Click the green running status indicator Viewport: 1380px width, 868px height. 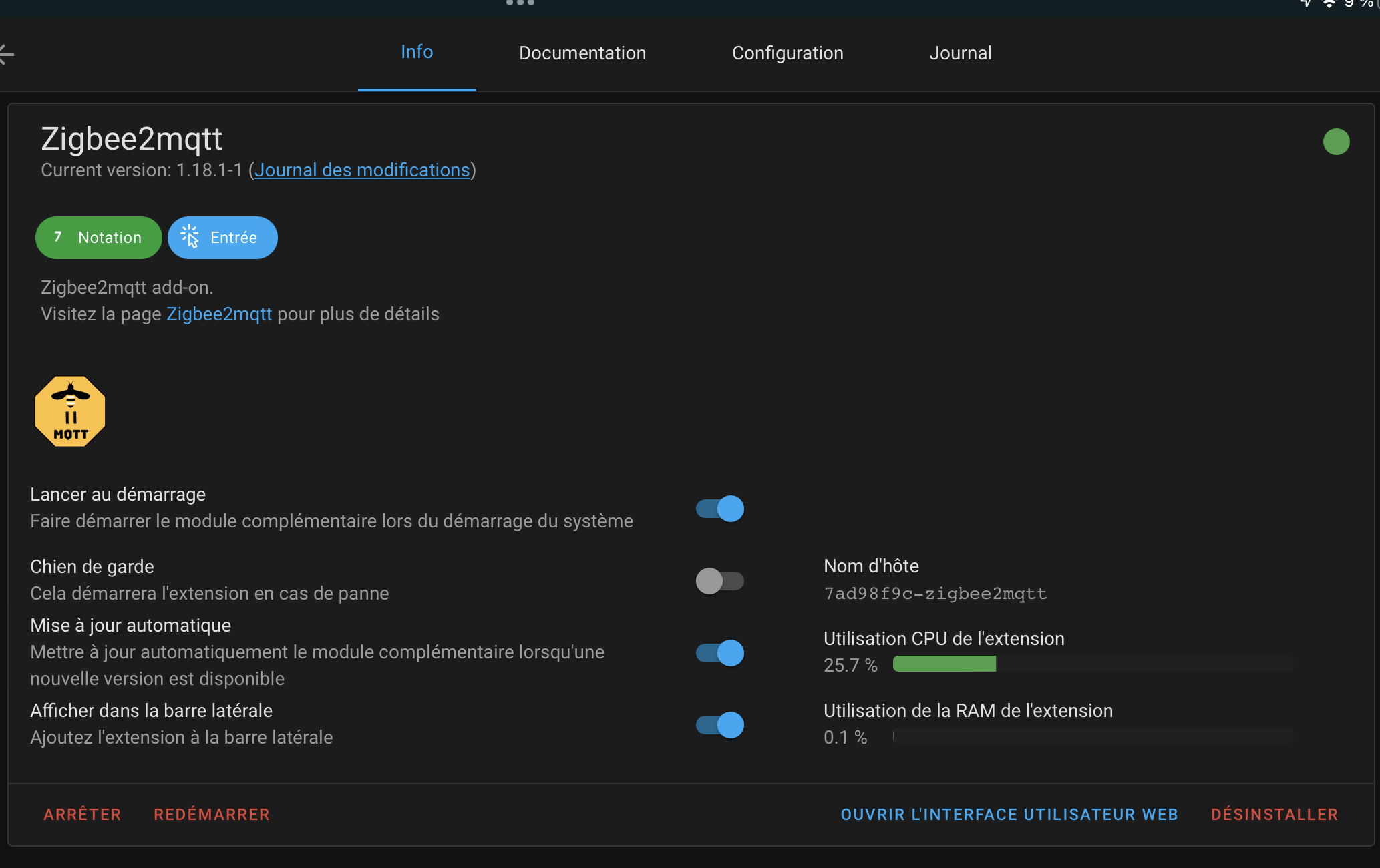click(1336, 142)
